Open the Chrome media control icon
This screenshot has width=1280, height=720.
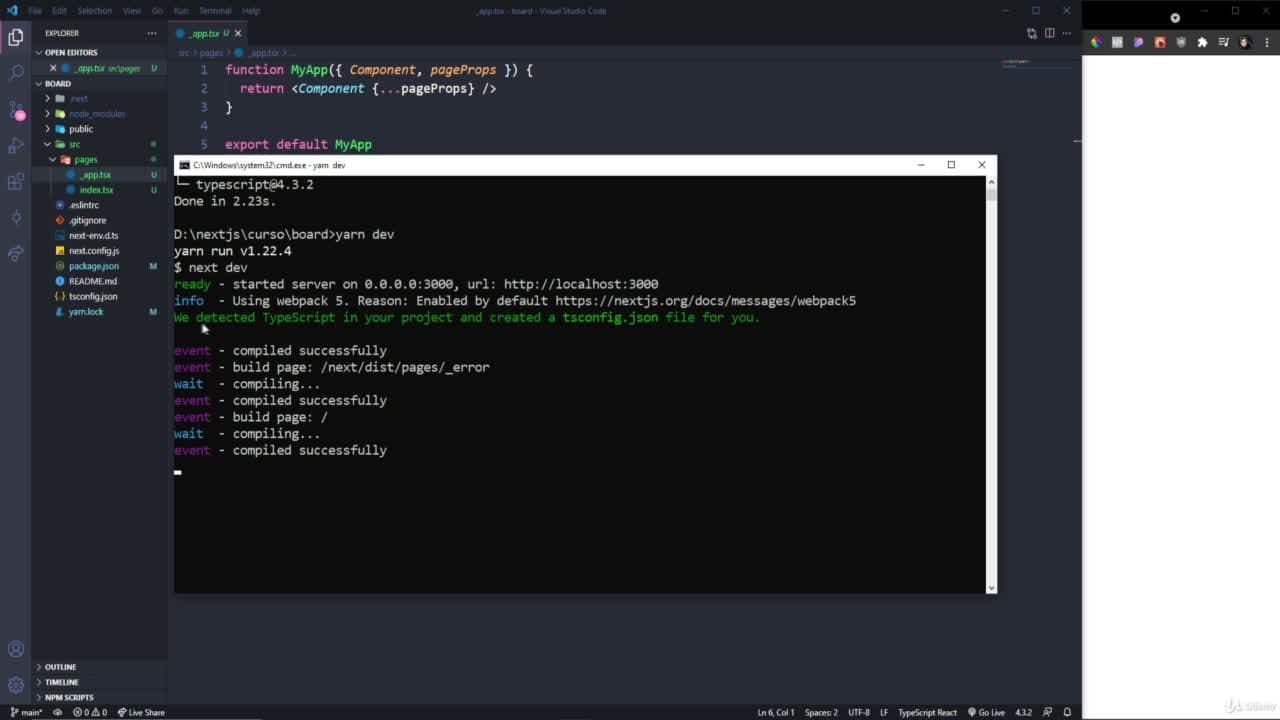point(1223,42)
